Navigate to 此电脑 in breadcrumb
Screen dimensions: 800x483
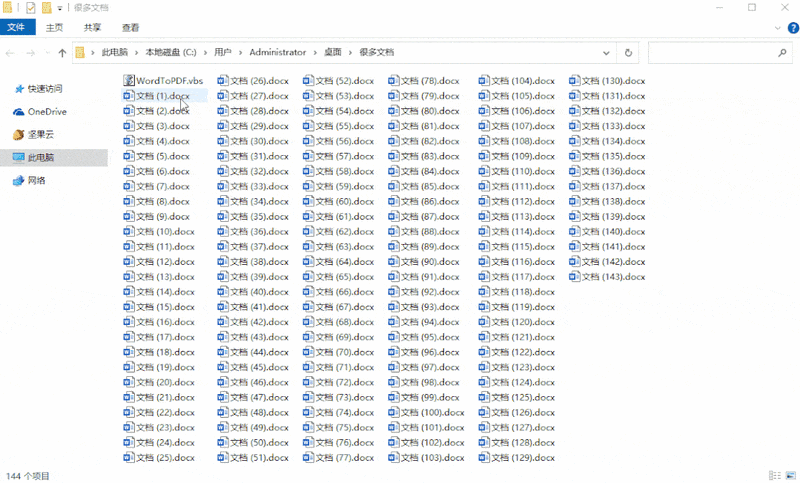click(115, 53)
